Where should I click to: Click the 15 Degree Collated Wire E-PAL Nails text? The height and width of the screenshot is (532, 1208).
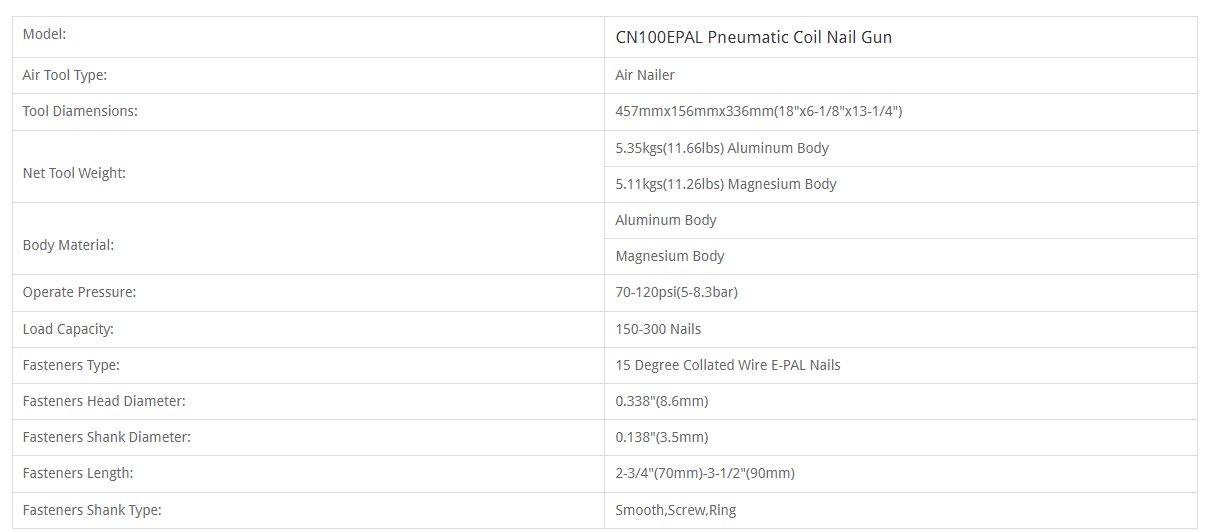728,365
